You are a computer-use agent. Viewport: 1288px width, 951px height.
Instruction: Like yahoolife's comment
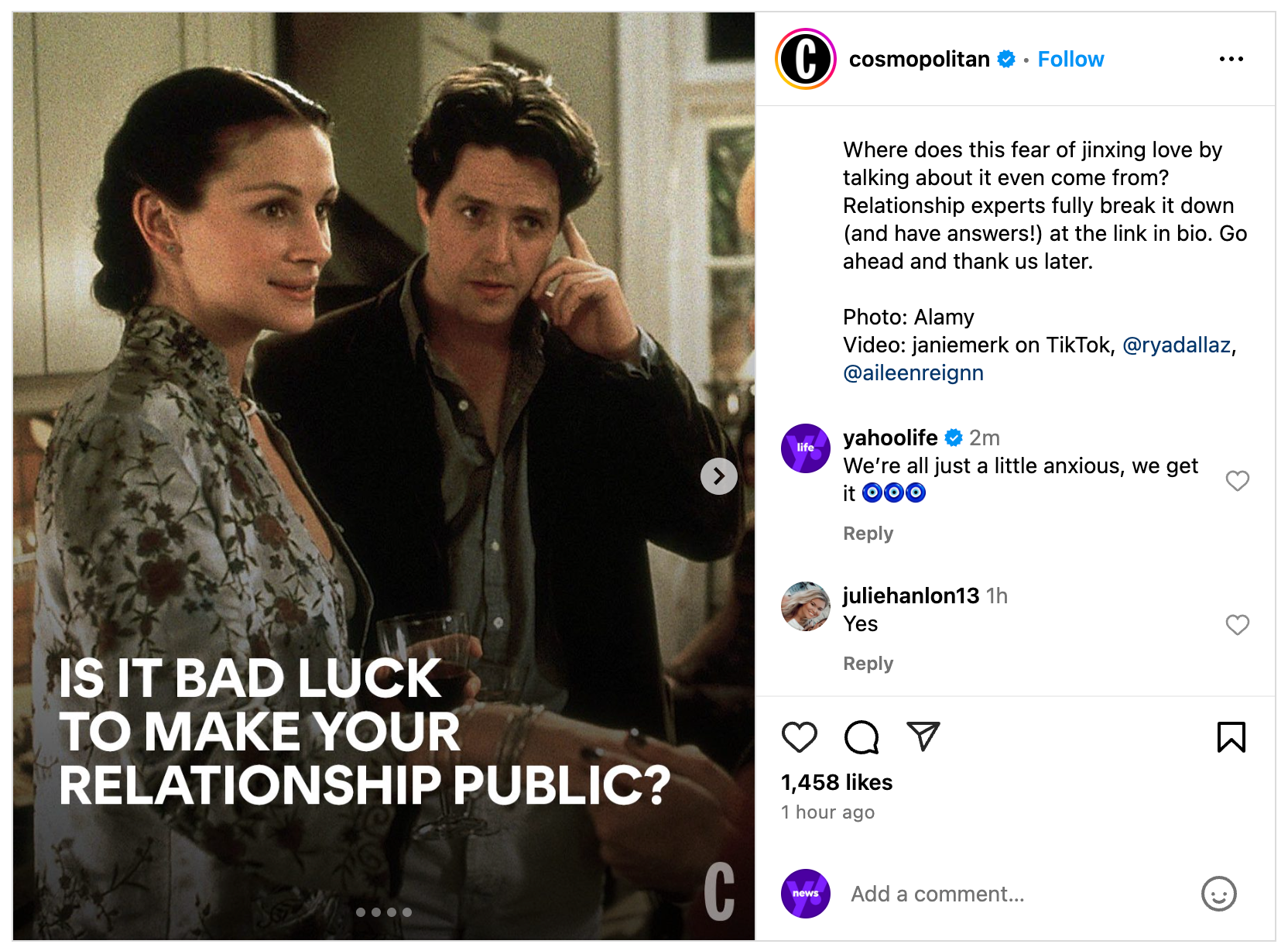click(x=1237, y=480)
